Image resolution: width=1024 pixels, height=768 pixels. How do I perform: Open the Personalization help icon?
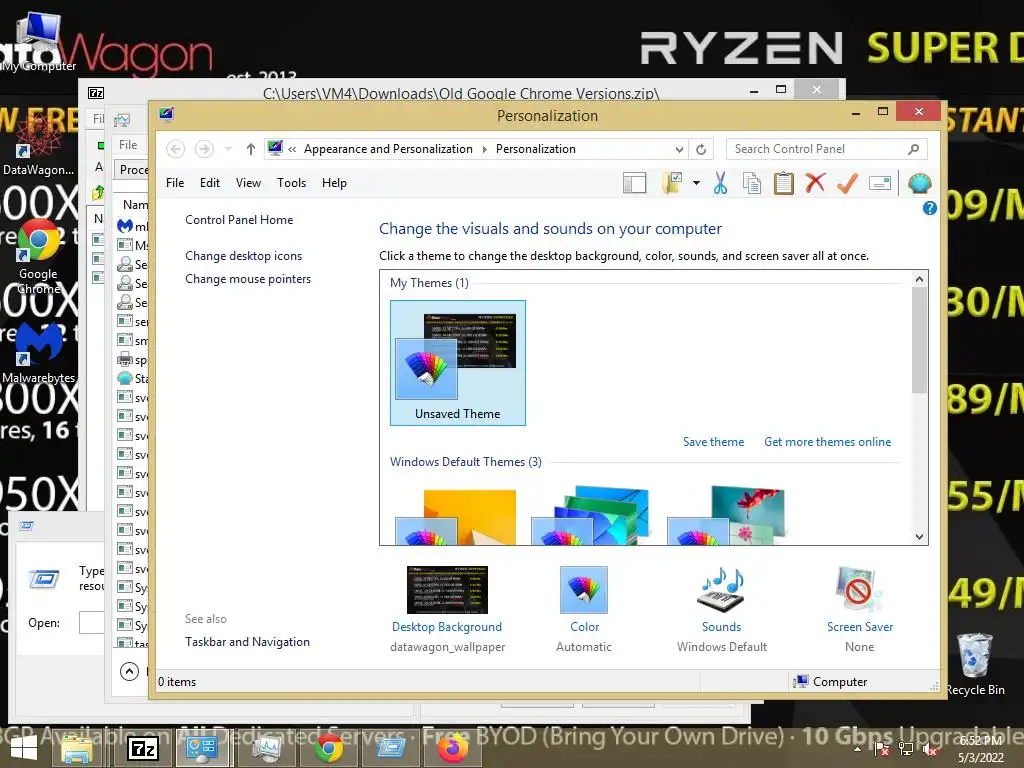point(929,208)
